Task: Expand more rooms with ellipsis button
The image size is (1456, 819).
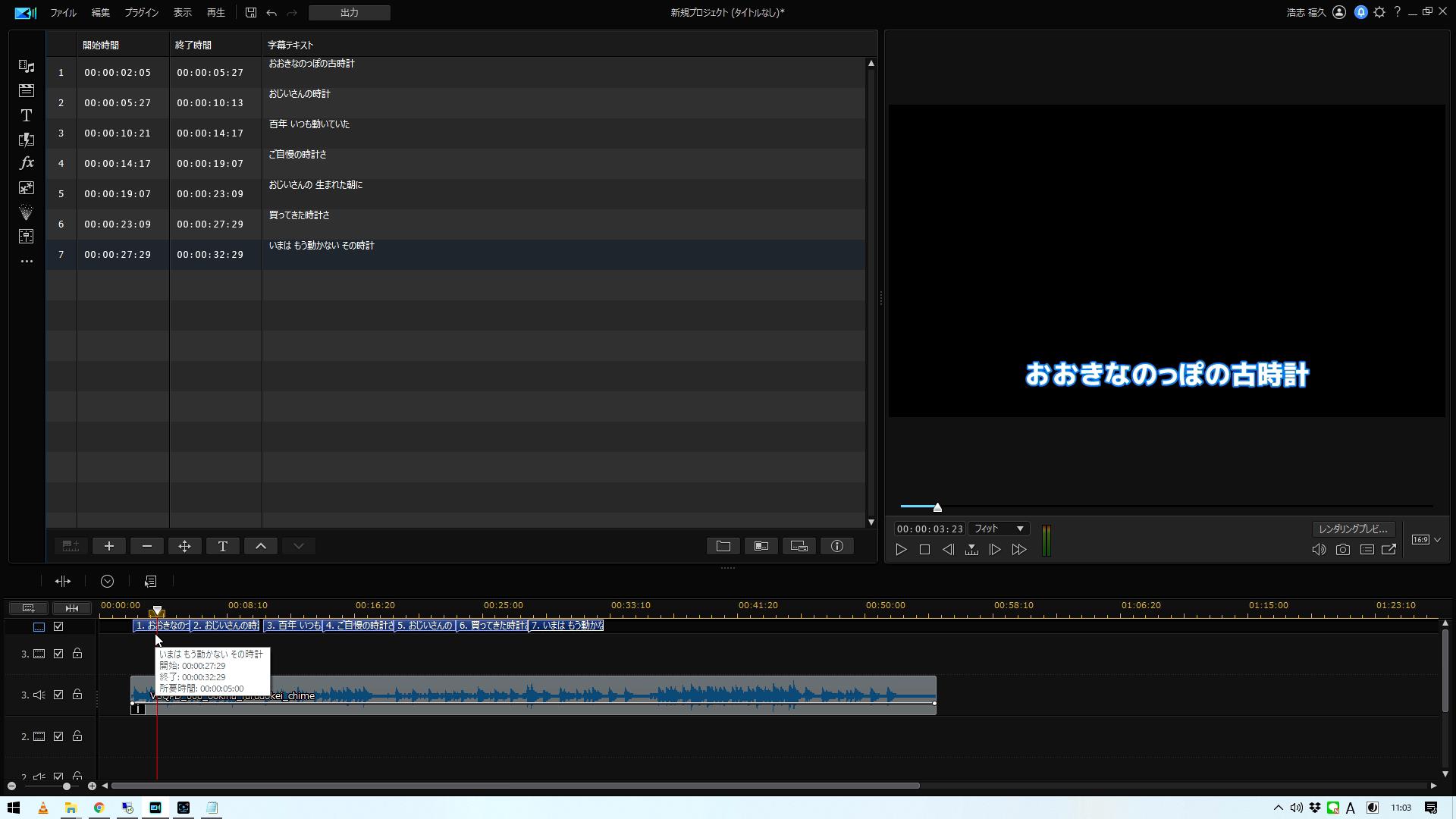Action: click(27, 261)
